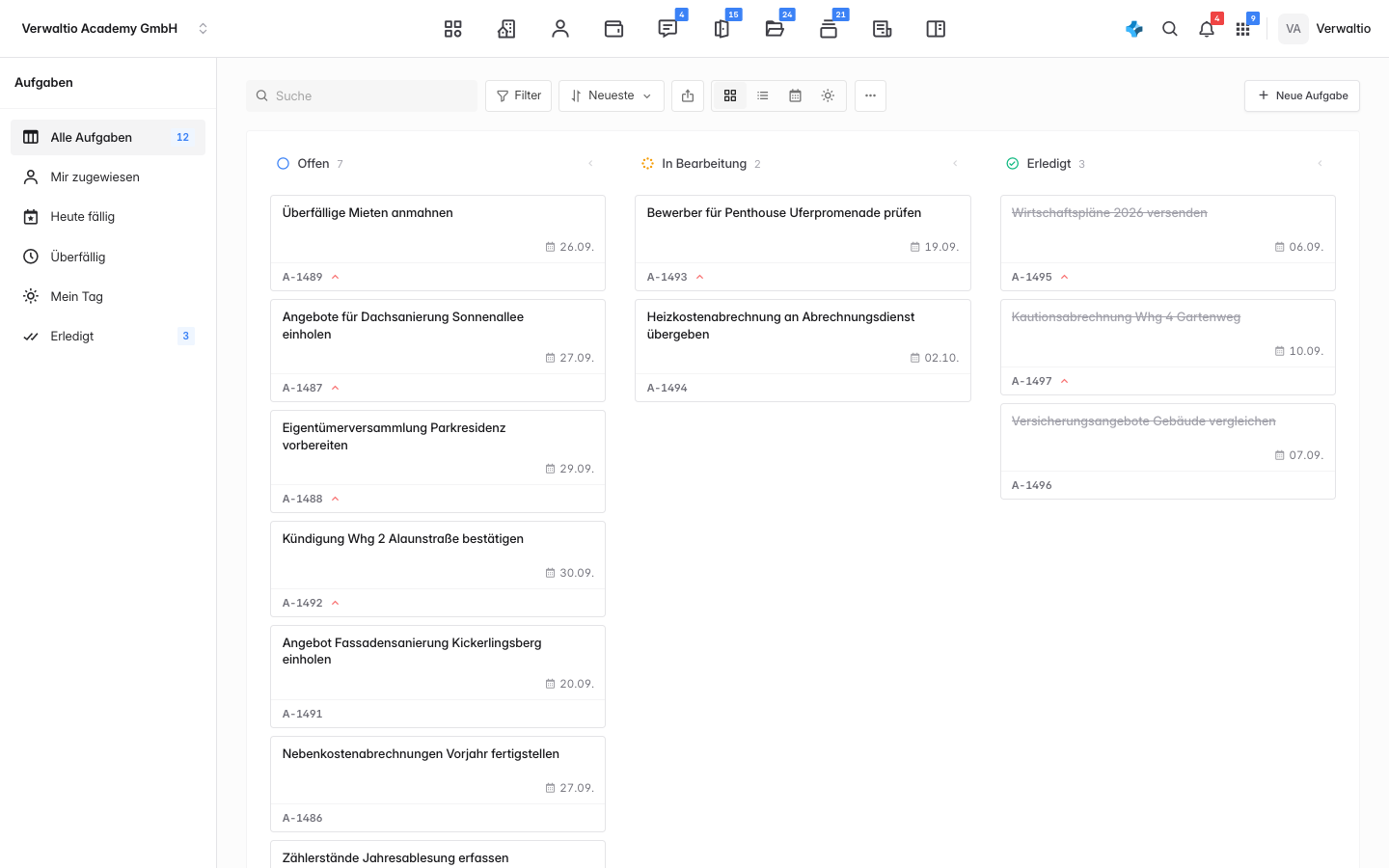Open the three-dots more options menu
The width and height of the screenshot is (1389, 868).
pyautogui.click(x=870, y=95)
